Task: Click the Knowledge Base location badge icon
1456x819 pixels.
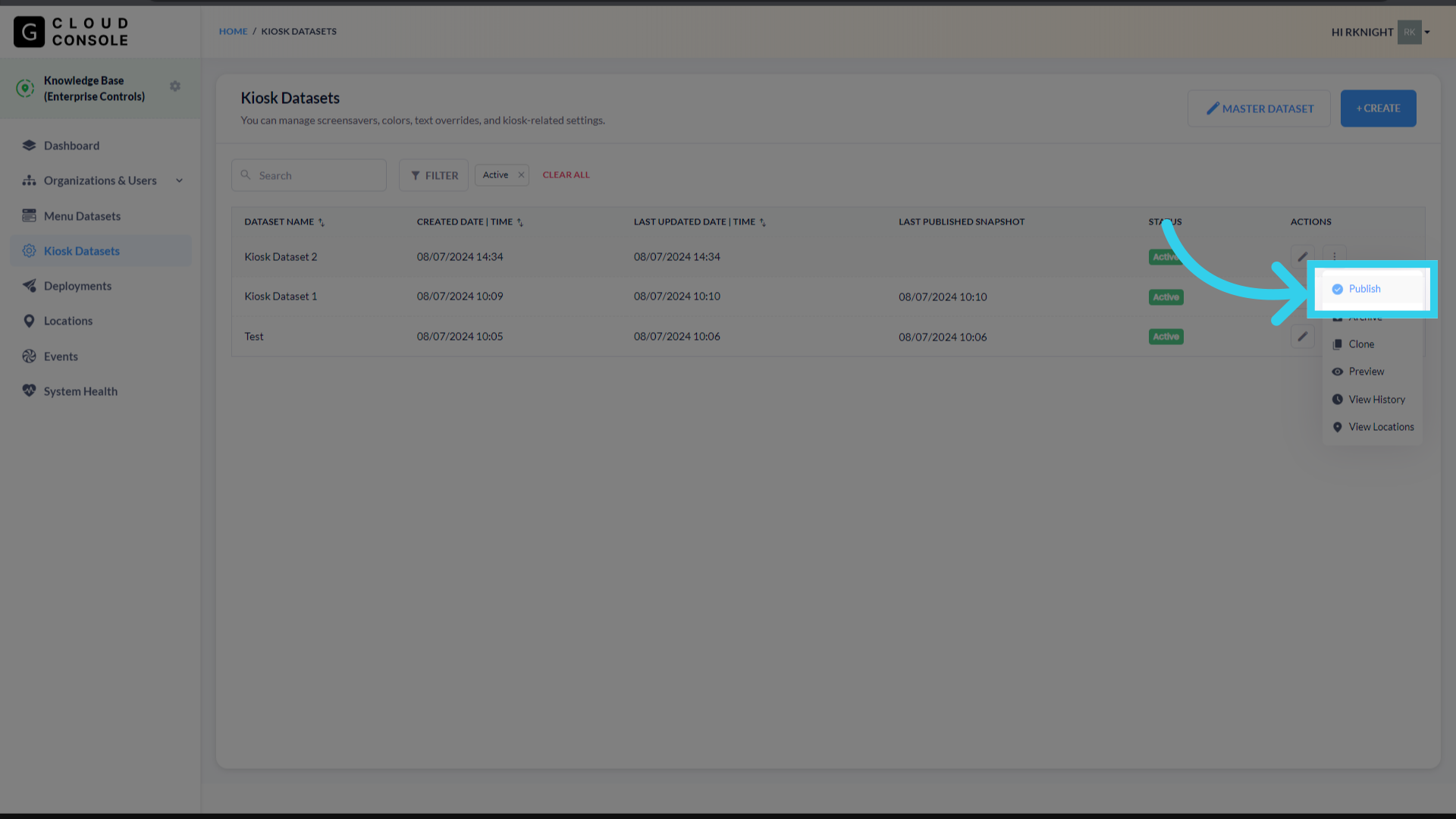Action: coord(25,88)
